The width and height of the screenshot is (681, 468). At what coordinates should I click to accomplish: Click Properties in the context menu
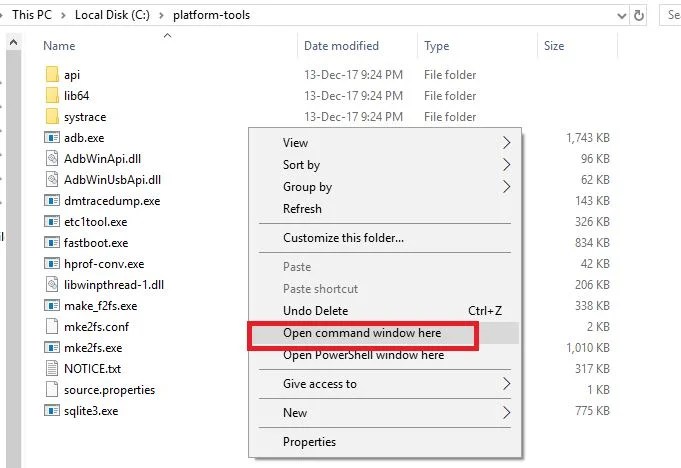[x=309, y=442]
